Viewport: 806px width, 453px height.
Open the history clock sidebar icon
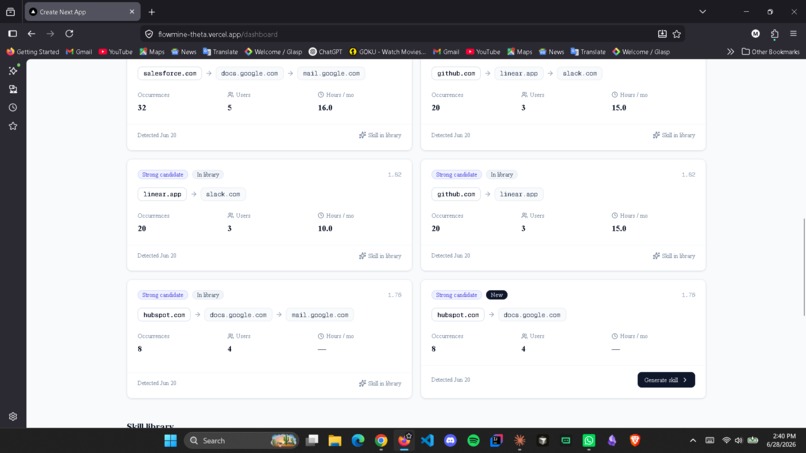click(13, 107)
